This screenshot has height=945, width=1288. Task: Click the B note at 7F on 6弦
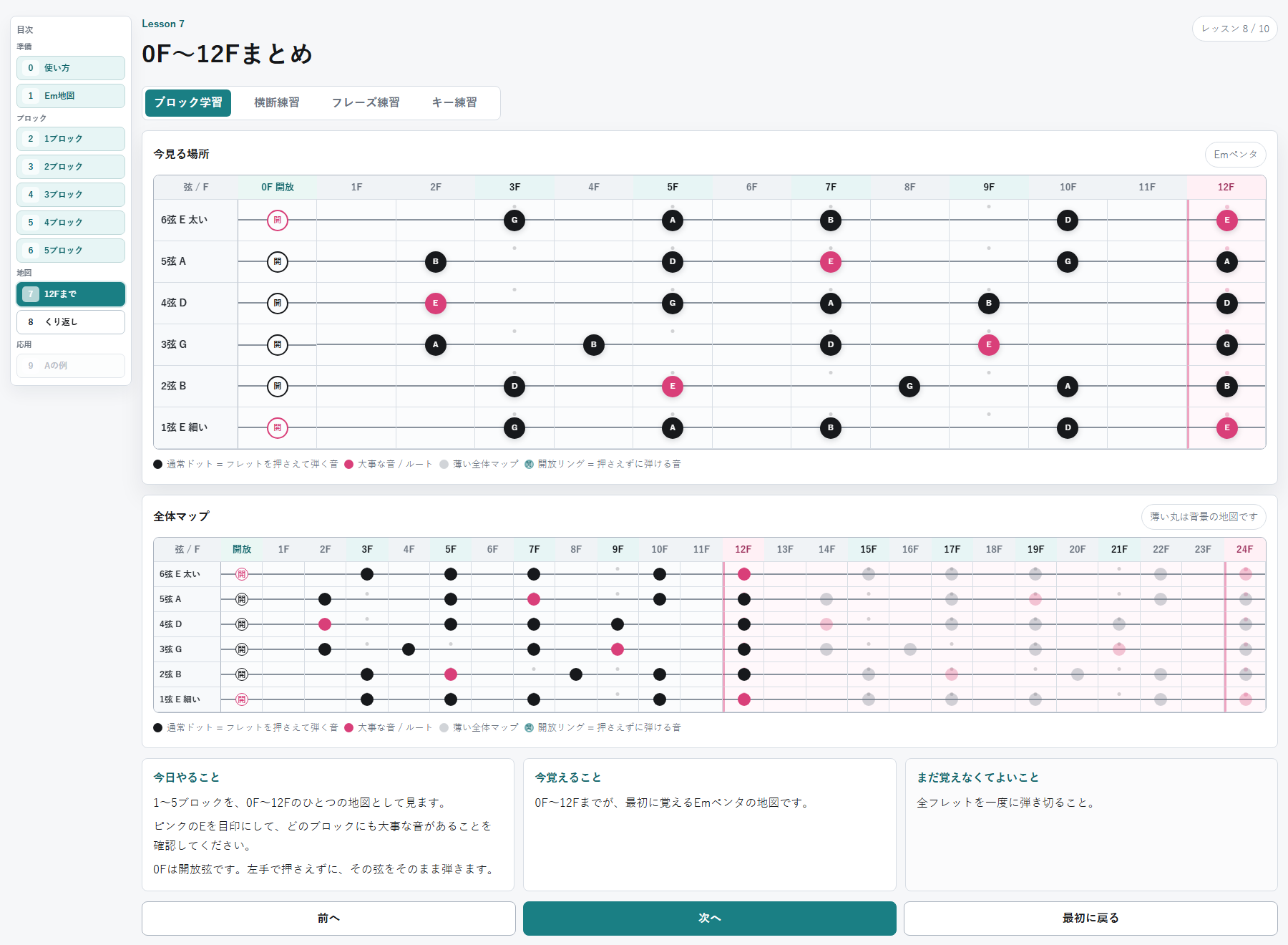[x=831, y=220]
